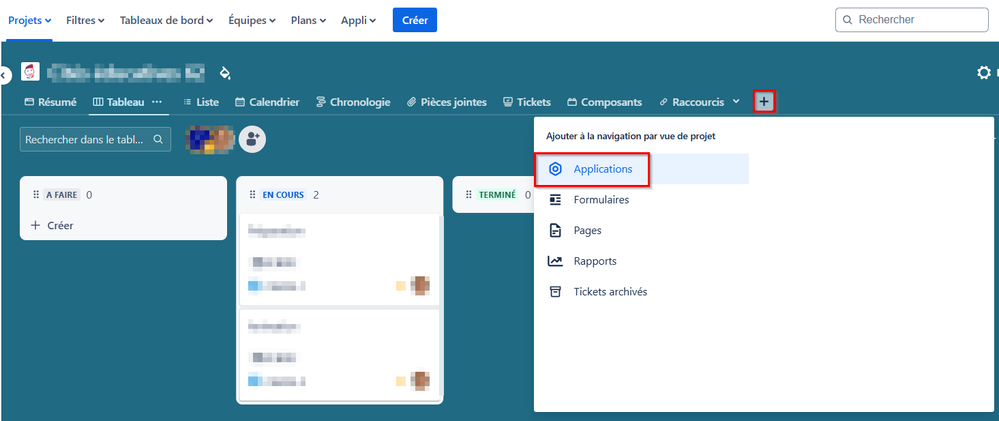999x421 pixels.
Task: Click the plus icon to add a view
Action: (x=764, y=102)
